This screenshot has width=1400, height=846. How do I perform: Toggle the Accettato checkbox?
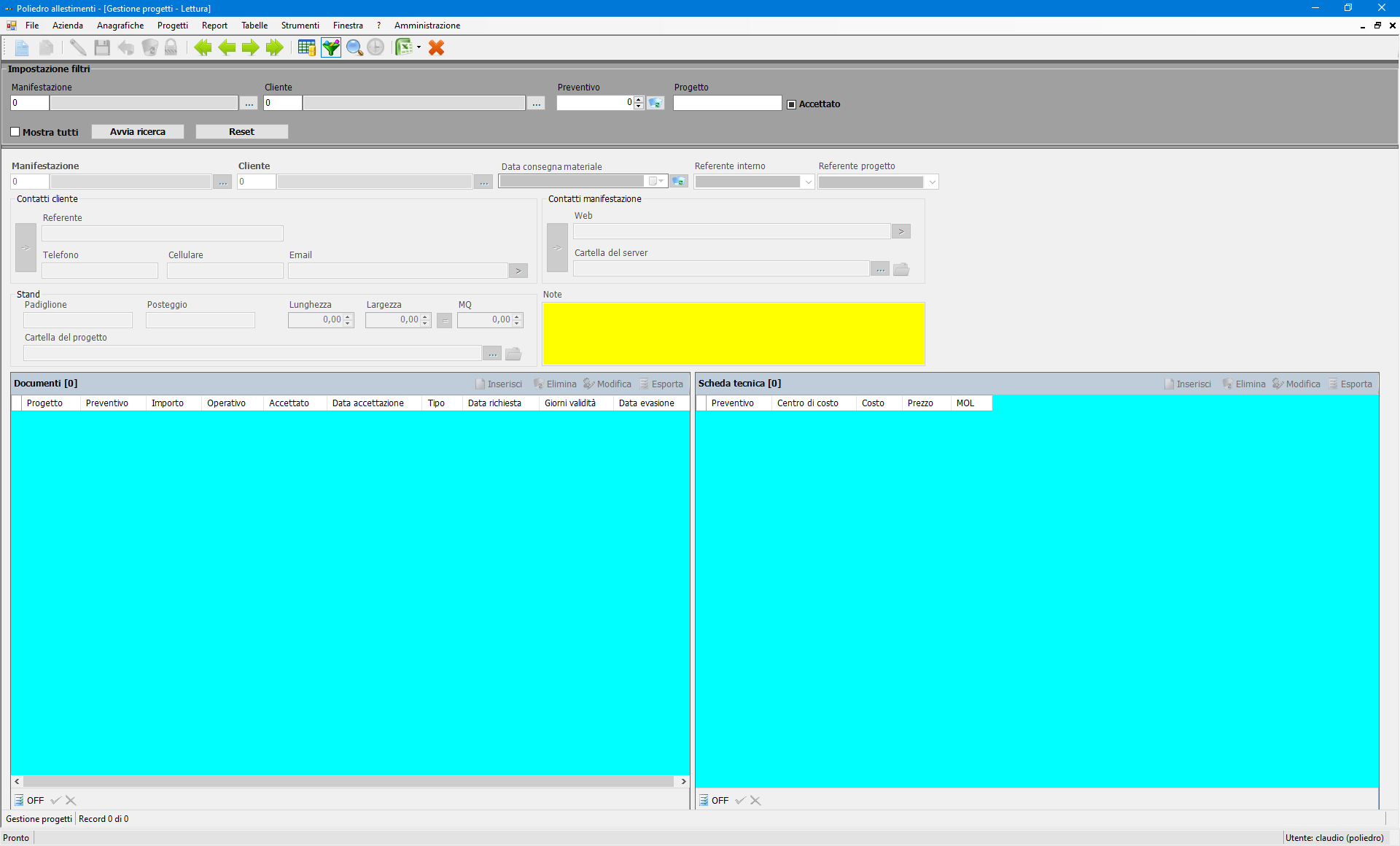click(x=791, y=104)
